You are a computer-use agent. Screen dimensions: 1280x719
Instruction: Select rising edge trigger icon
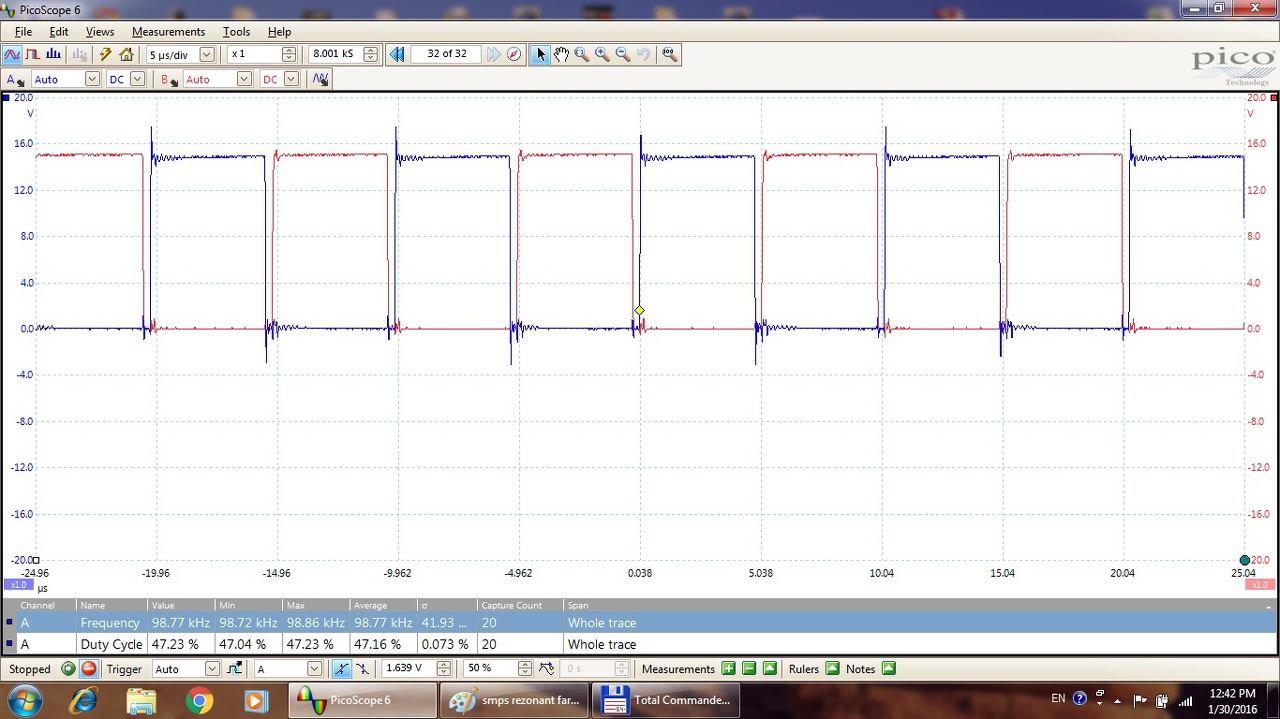click(x=342, y=669)
